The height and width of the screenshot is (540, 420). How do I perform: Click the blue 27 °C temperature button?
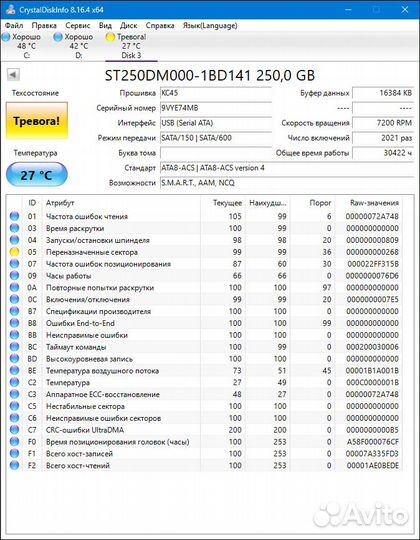click(x=37, y=175)
